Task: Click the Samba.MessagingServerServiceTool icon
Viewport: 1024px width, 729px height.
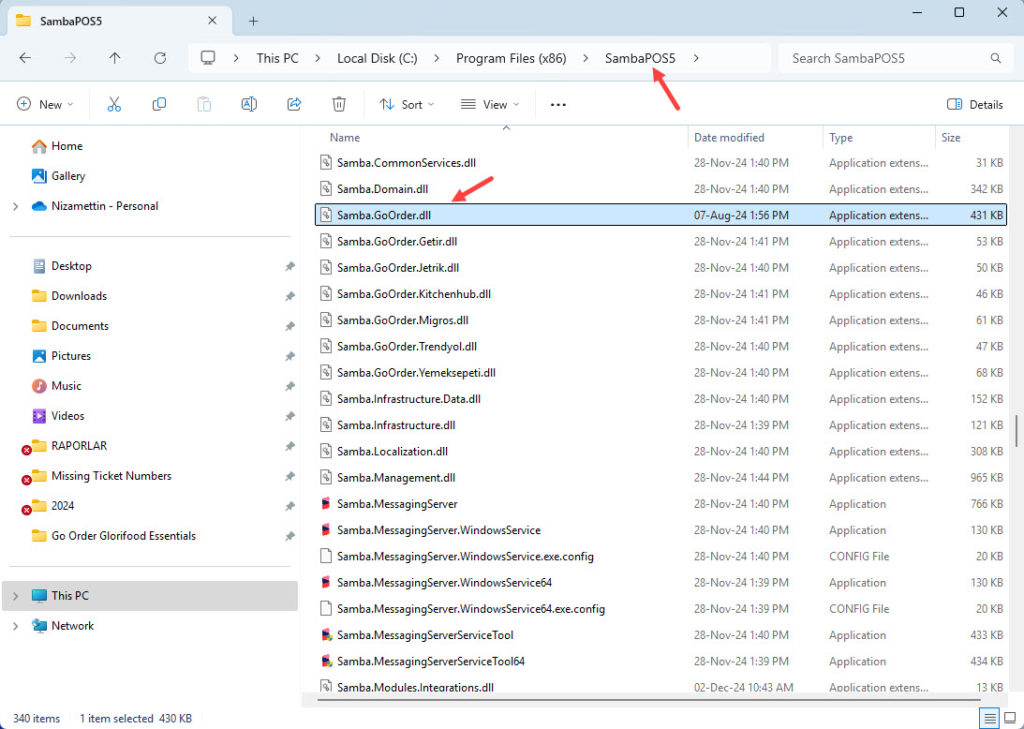Action: [327, 635]
